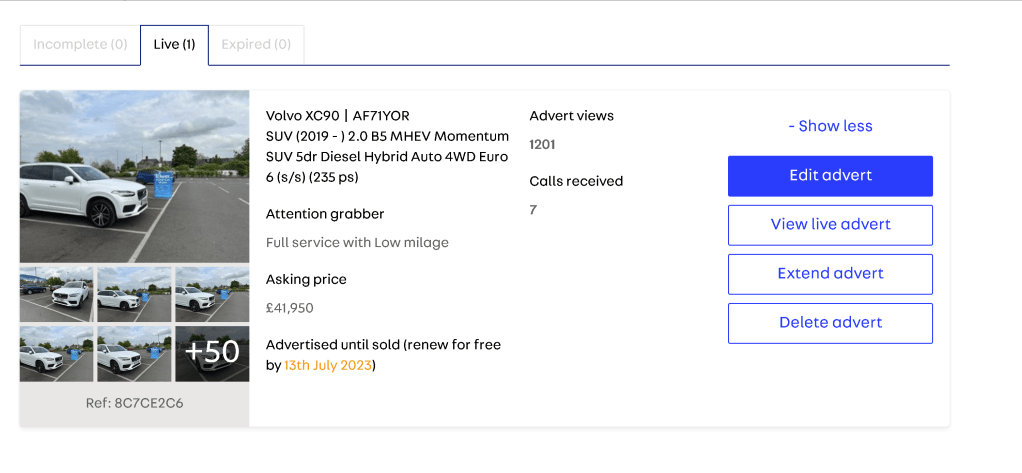This screenshot has width=1022, height=473.
Task: Click the advert views count 1201
Action: [x=542, y=145]
